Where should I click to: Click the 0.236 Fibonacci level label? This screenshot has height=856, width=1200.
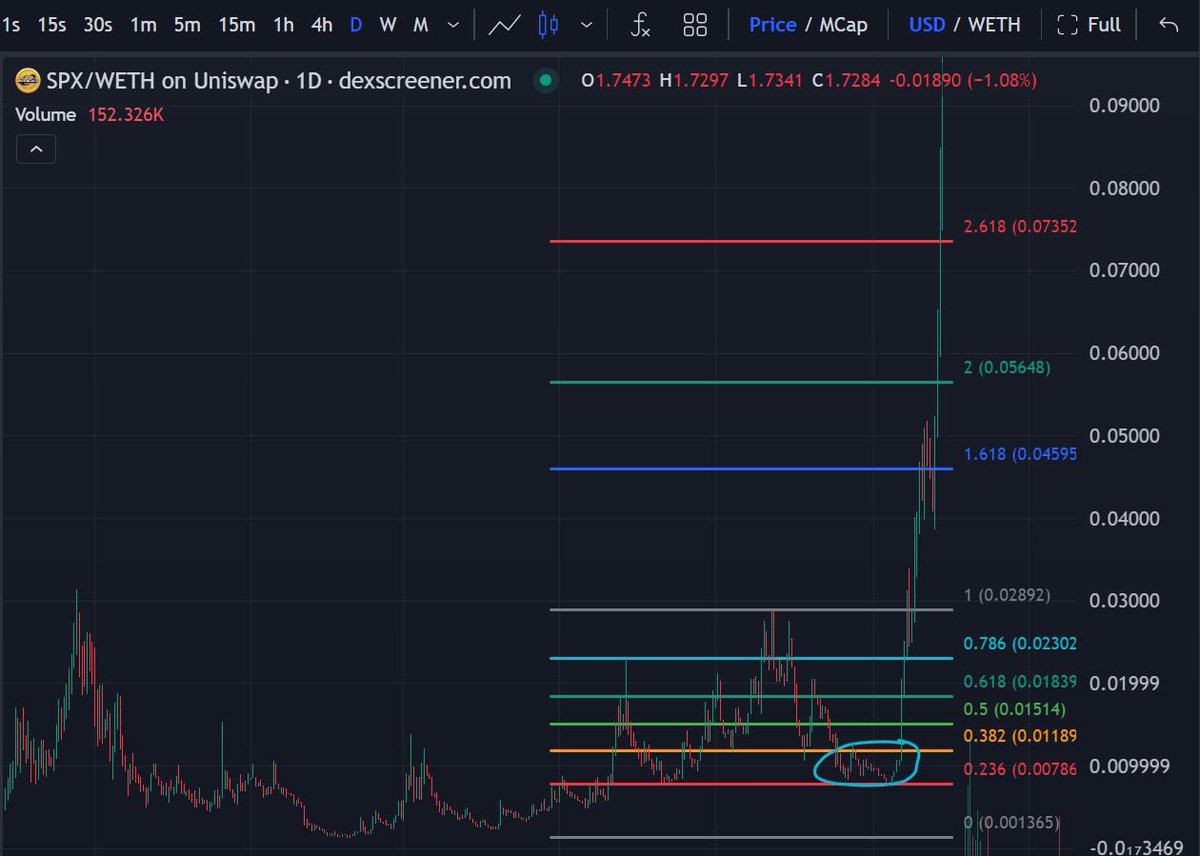click(1020, 769)
